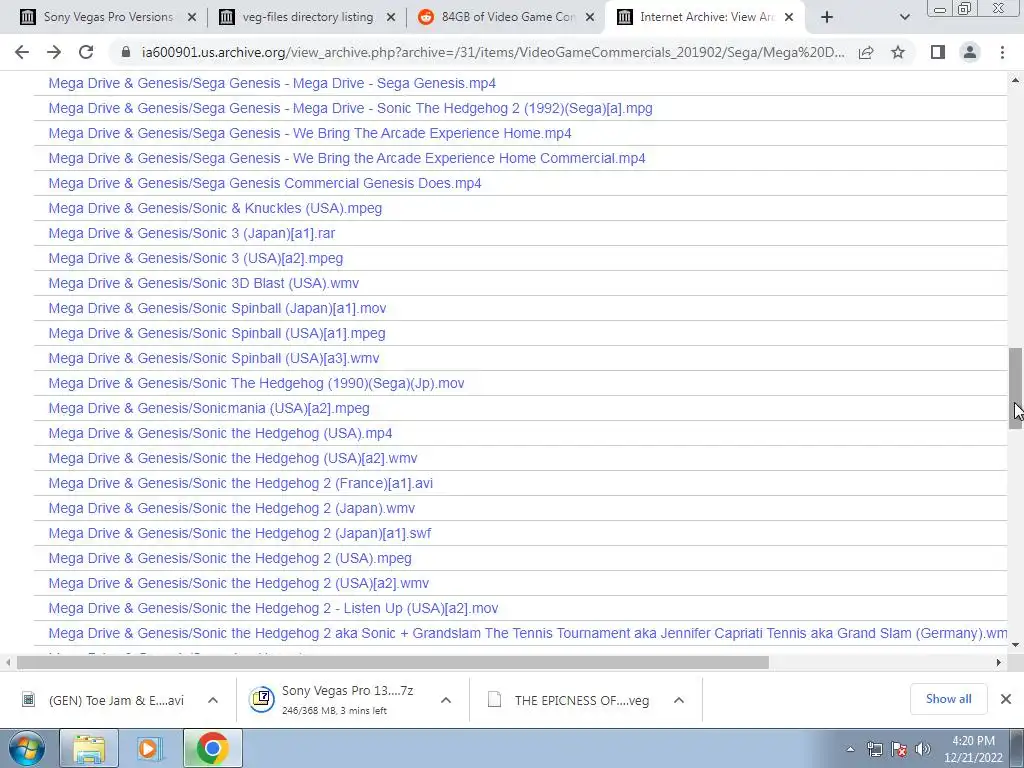The height and width of the screenshot is (768, 1024).
Task: Click the horizontal scrollbar thumb
Action: coord(392,662)
